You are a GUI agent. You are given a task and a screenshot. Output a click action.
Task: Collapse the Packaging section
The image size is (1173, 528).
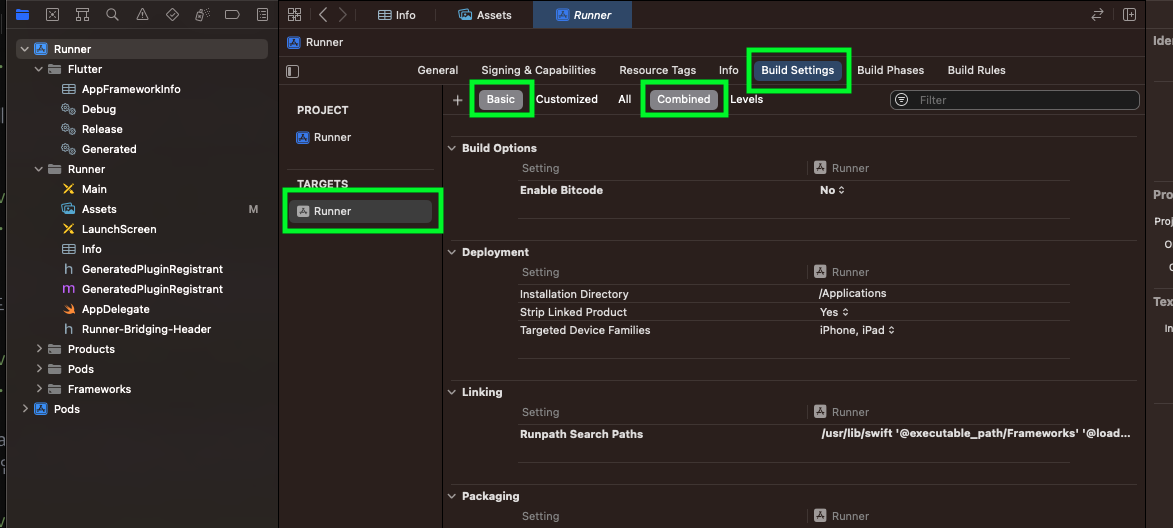tap(452, 496)
